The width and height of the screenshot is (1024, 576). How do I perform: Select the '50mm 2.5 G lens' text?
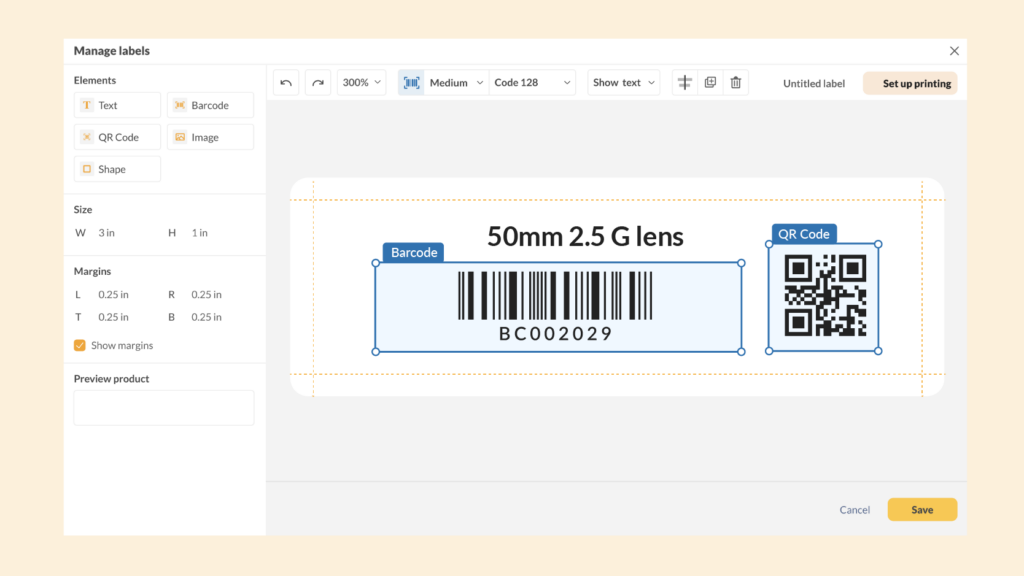[x=585, y=236]
